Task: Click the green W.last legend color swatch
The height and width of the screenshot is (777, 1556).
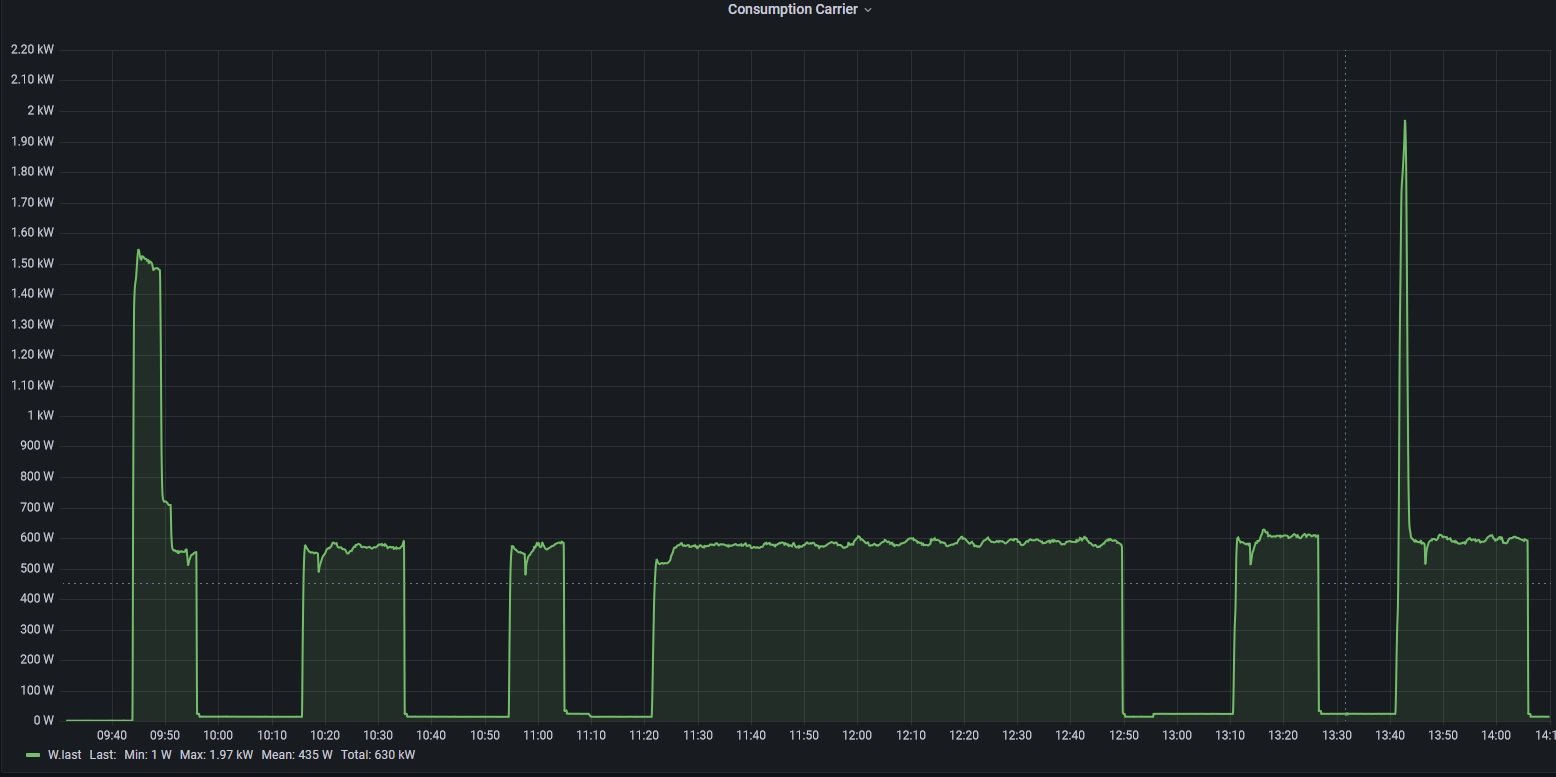Action: click(x=33, y=755)
